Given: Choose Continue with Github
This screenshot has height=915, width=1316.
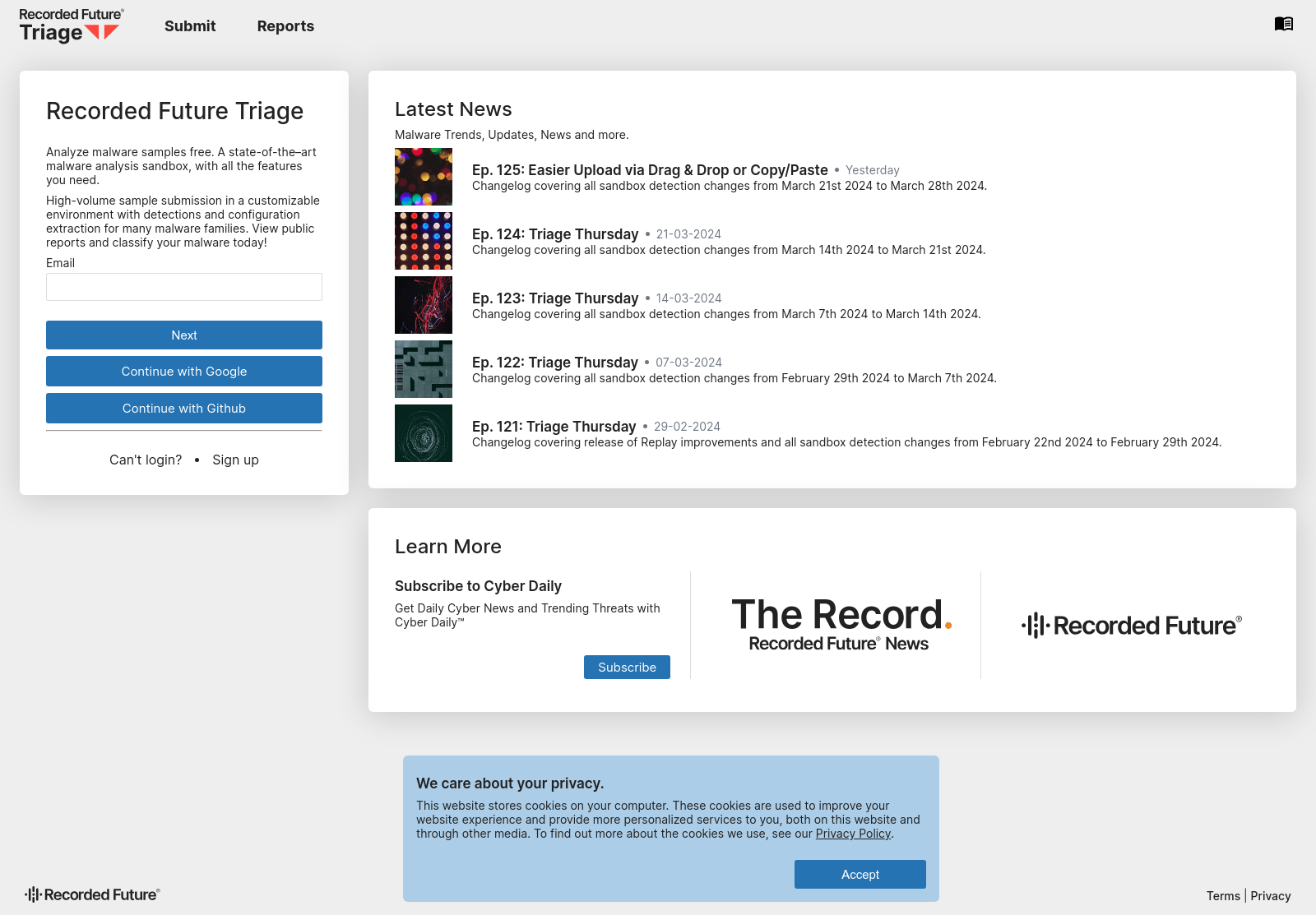Looking at the screenshot, I should (x=184, y=409).
